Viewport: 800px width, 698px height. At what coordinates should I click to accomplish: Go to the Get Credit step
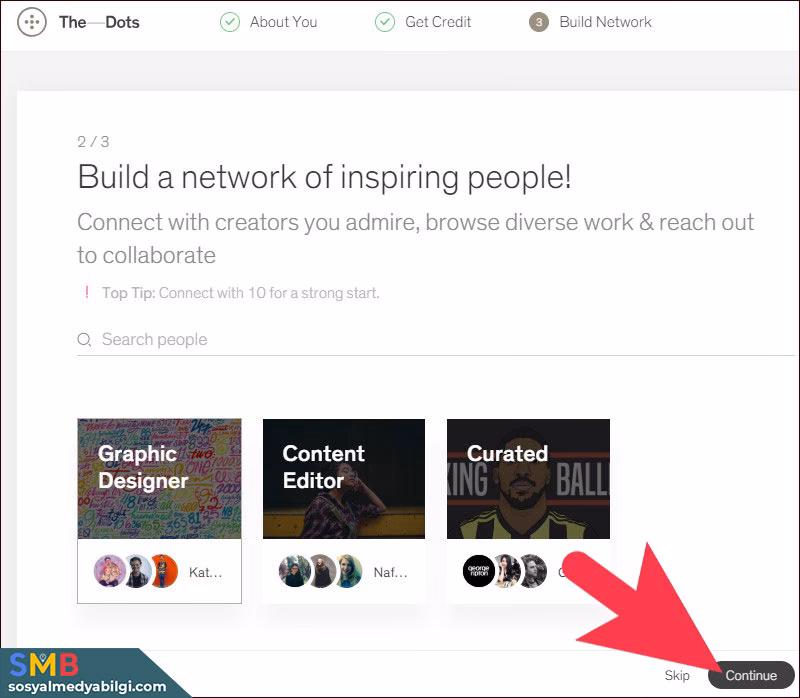438,22
